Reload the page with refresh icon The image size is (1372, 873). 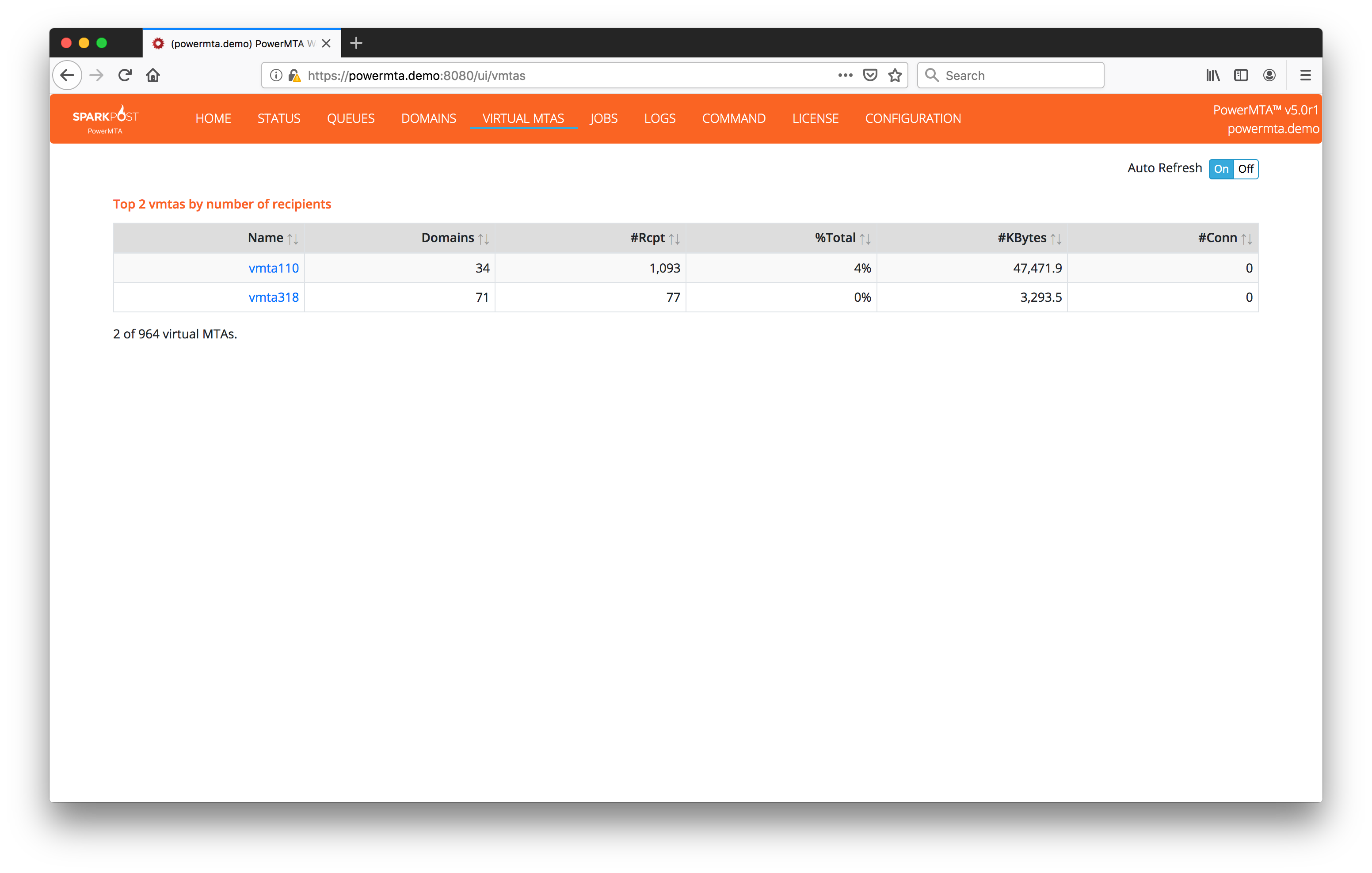tap(125, 75)
